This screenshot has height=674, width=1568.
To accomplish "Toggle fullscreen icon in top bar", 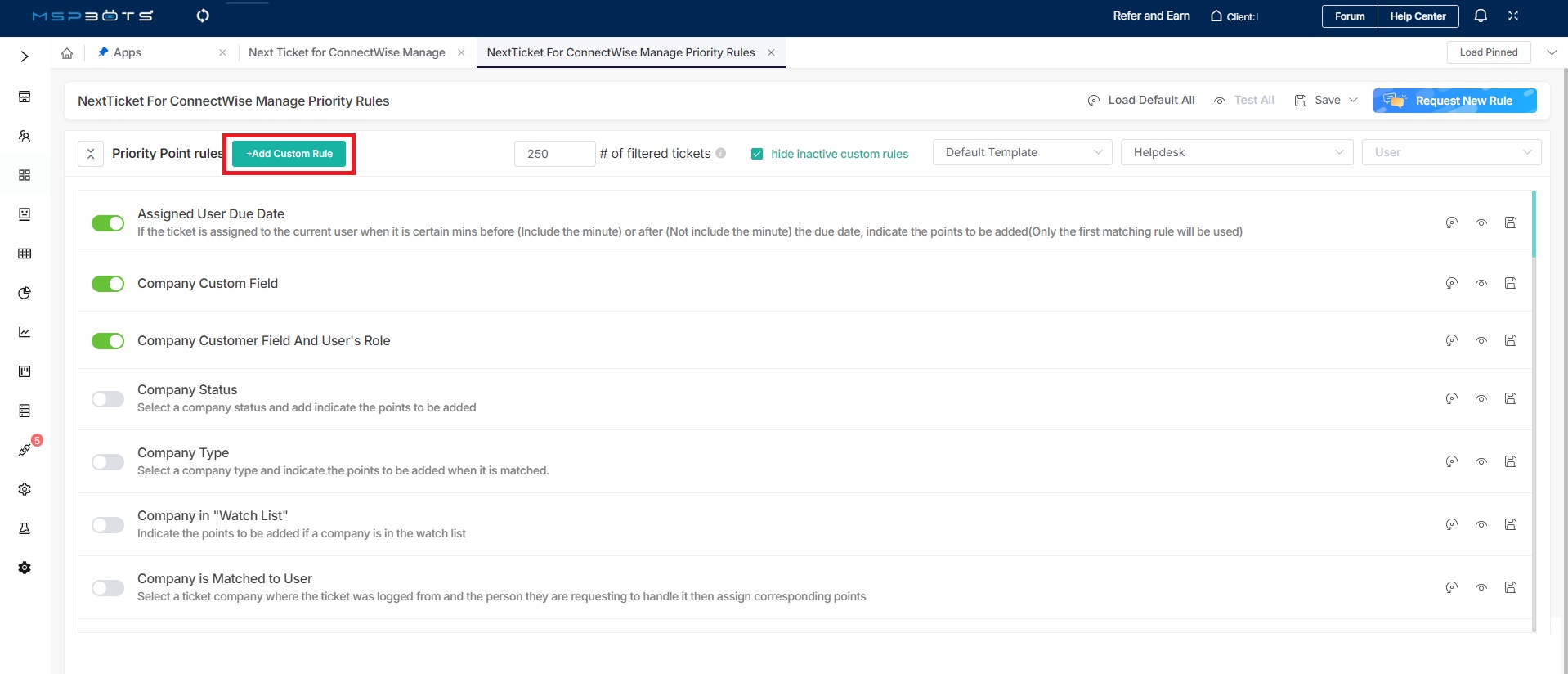I will point(1513,16).
